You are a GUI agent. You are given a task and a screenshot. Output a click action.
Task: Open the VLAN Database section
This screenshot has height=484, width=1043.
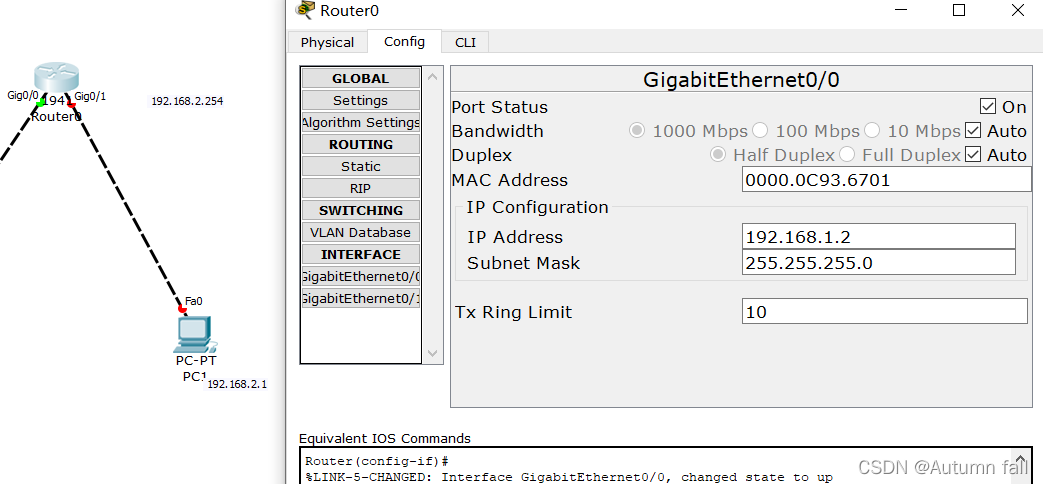click(360, 232)
